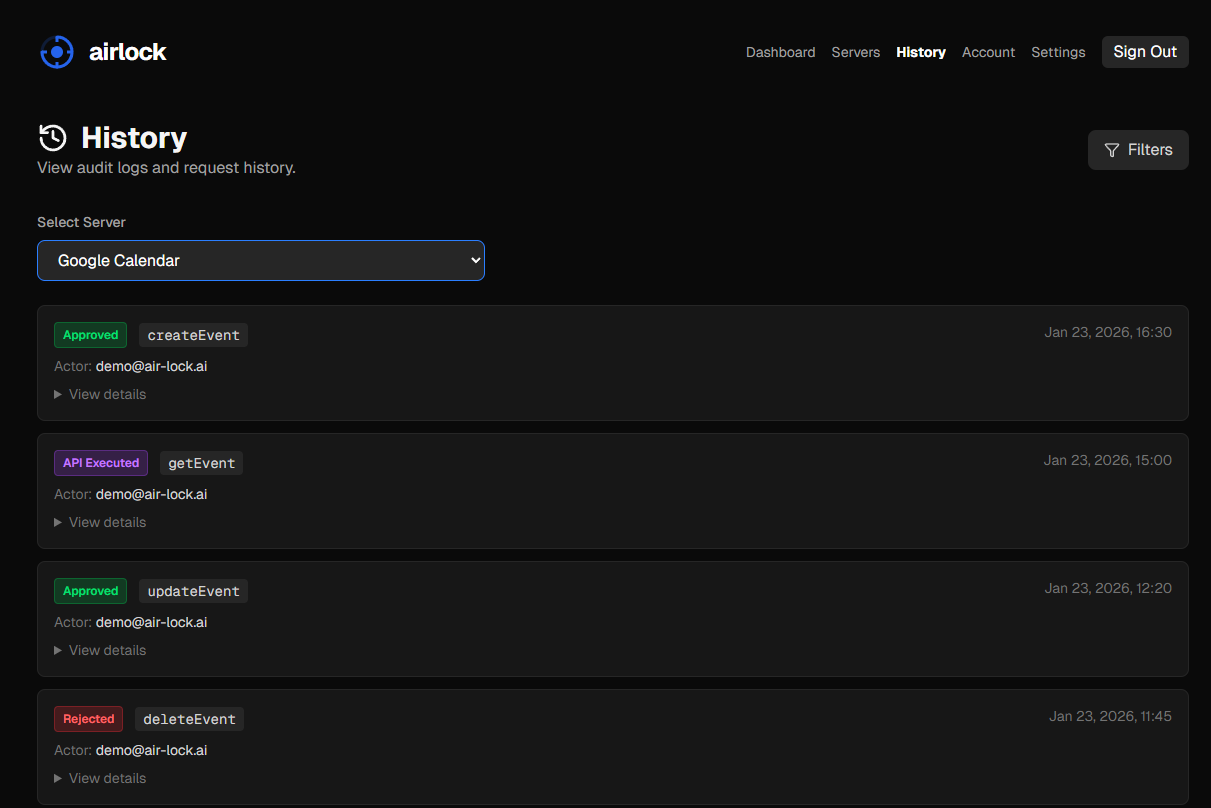Click actor email in createEvent entry
This screenshot has height=808, width=1211.
pyautogui.click(x=152, y=366)
